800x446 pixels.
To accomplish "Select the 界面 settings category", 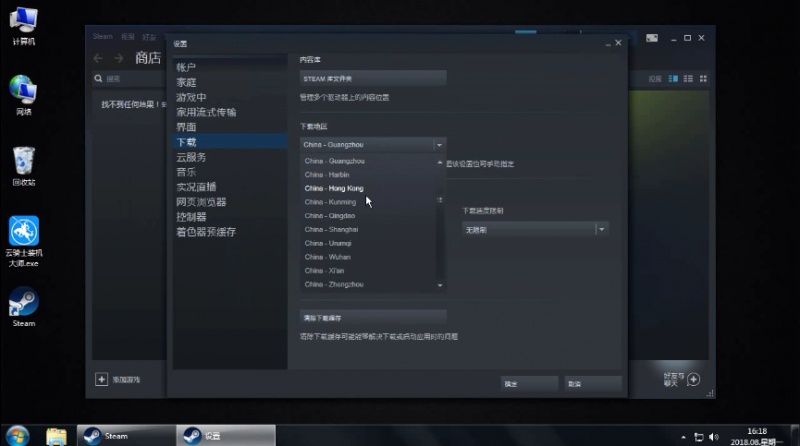I will 230,127.
